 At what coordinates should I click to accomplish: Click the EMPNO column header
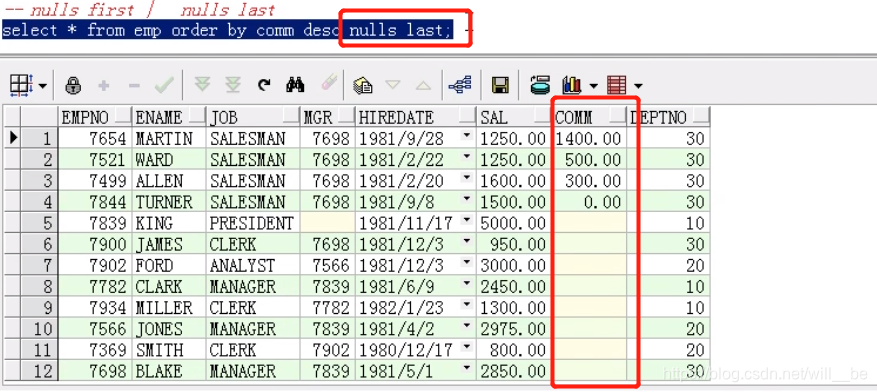[95, 117]
